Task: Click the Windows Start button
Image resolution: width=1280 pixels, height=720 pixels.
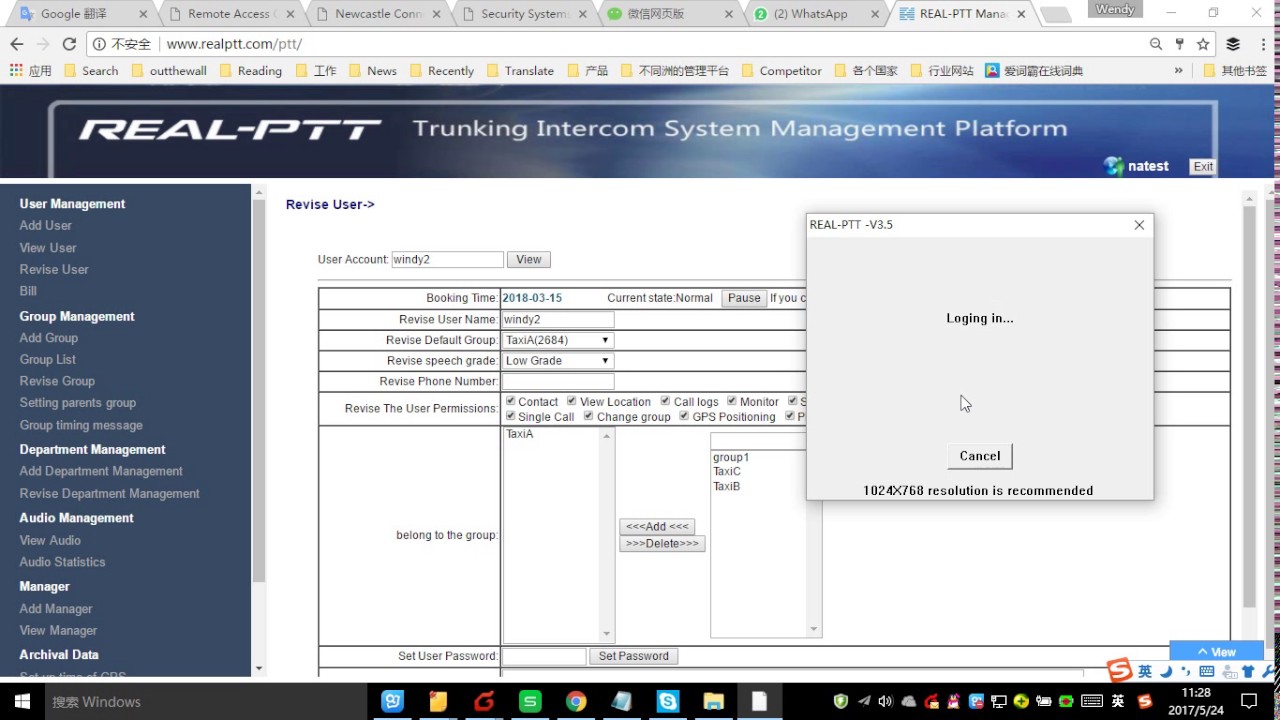Action: pos(22,701)
